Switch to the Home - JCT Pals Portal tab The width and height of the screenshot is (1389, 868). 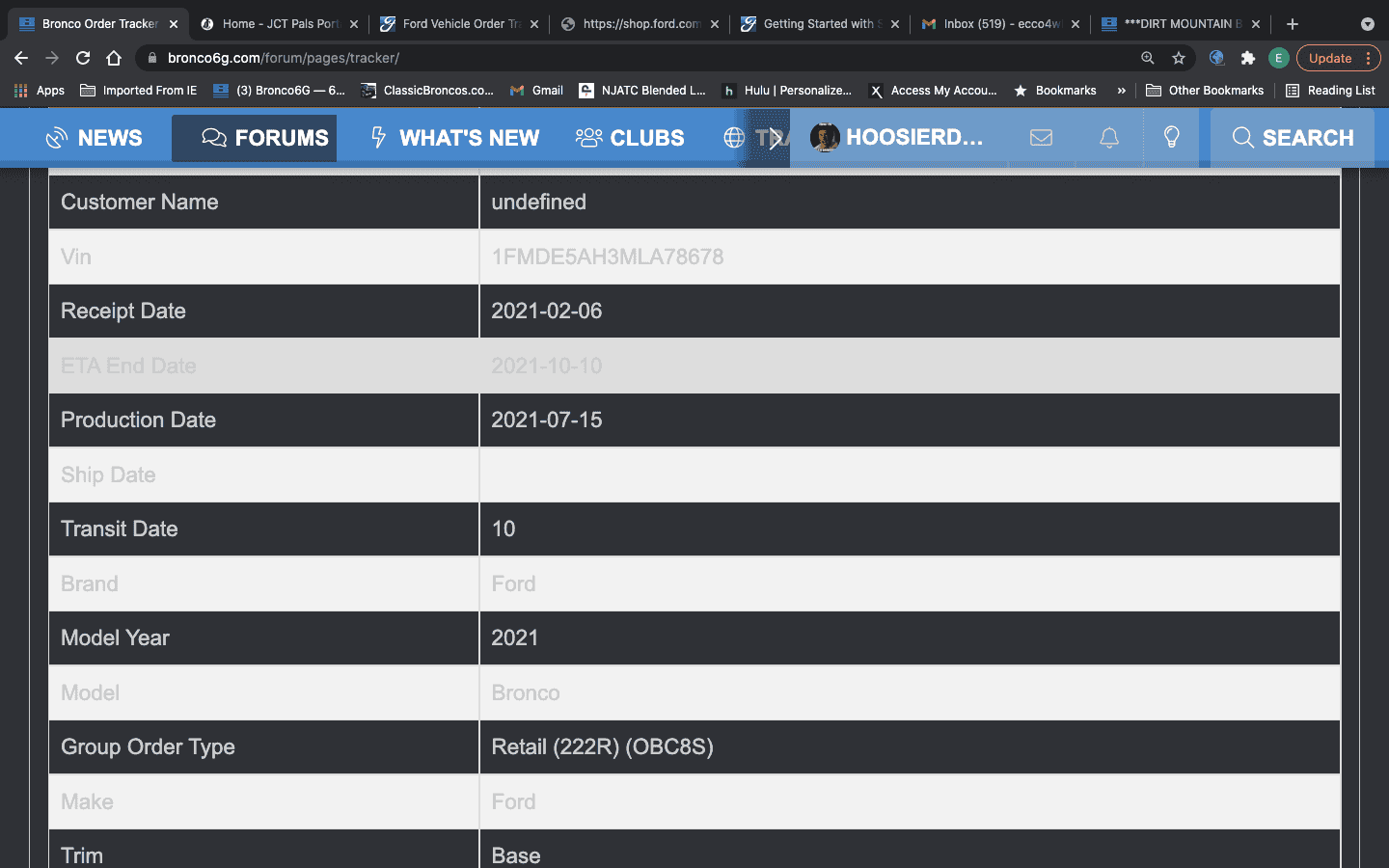click(x=280, y=24)
